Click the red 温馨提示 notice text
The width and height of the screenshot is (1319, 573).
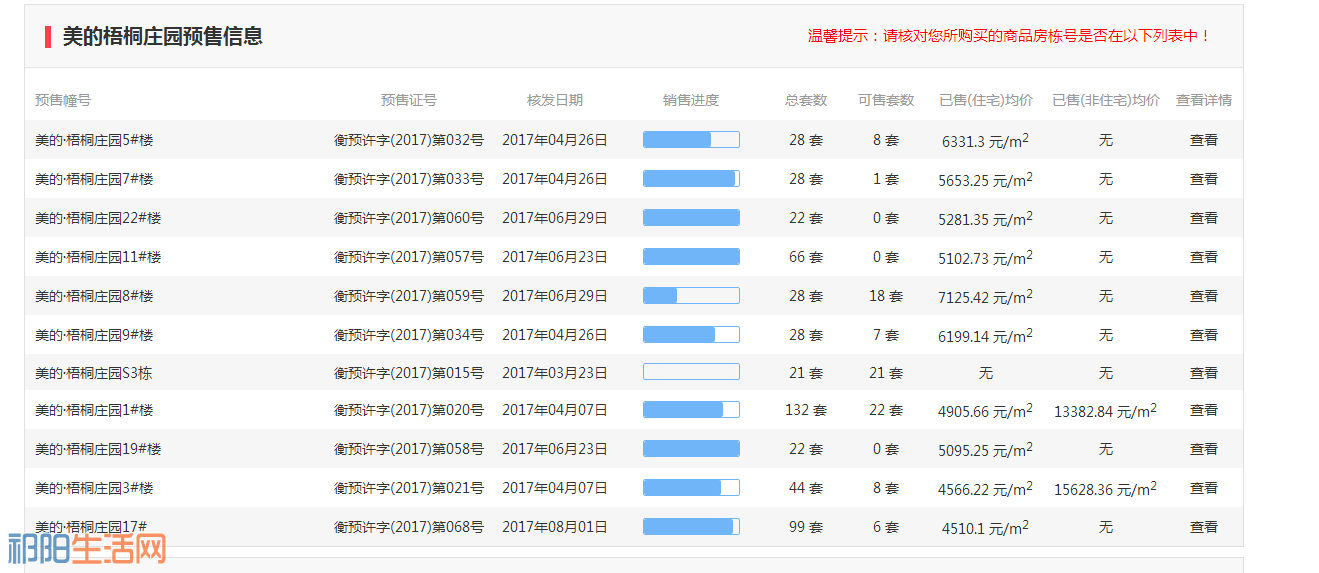1010,36
